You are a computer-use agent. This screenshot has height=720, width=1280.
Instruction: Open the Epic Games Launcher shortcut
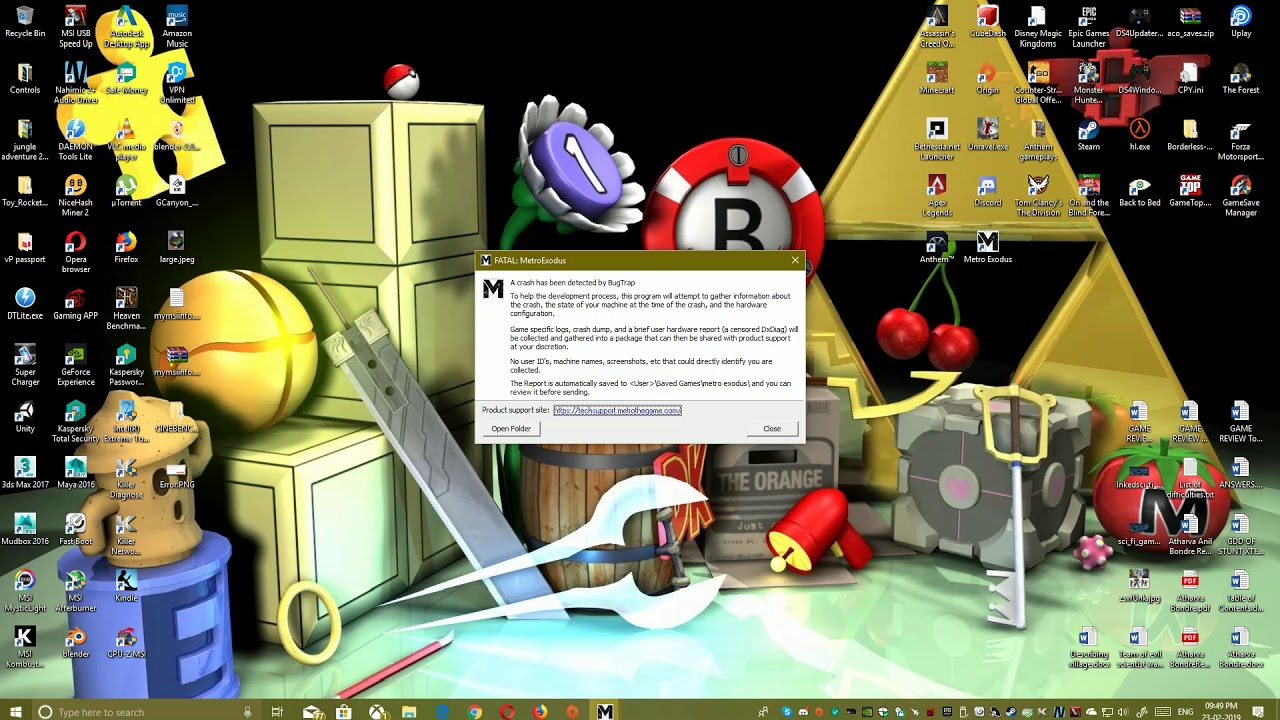pos(1088,27)
